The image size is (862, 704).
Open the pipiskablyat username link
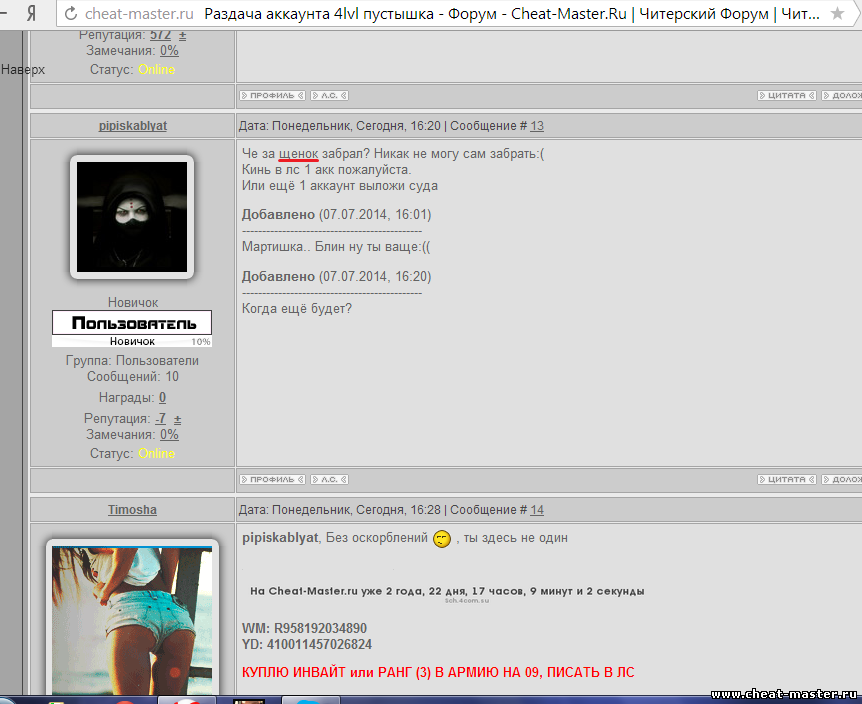coord(132,126)
